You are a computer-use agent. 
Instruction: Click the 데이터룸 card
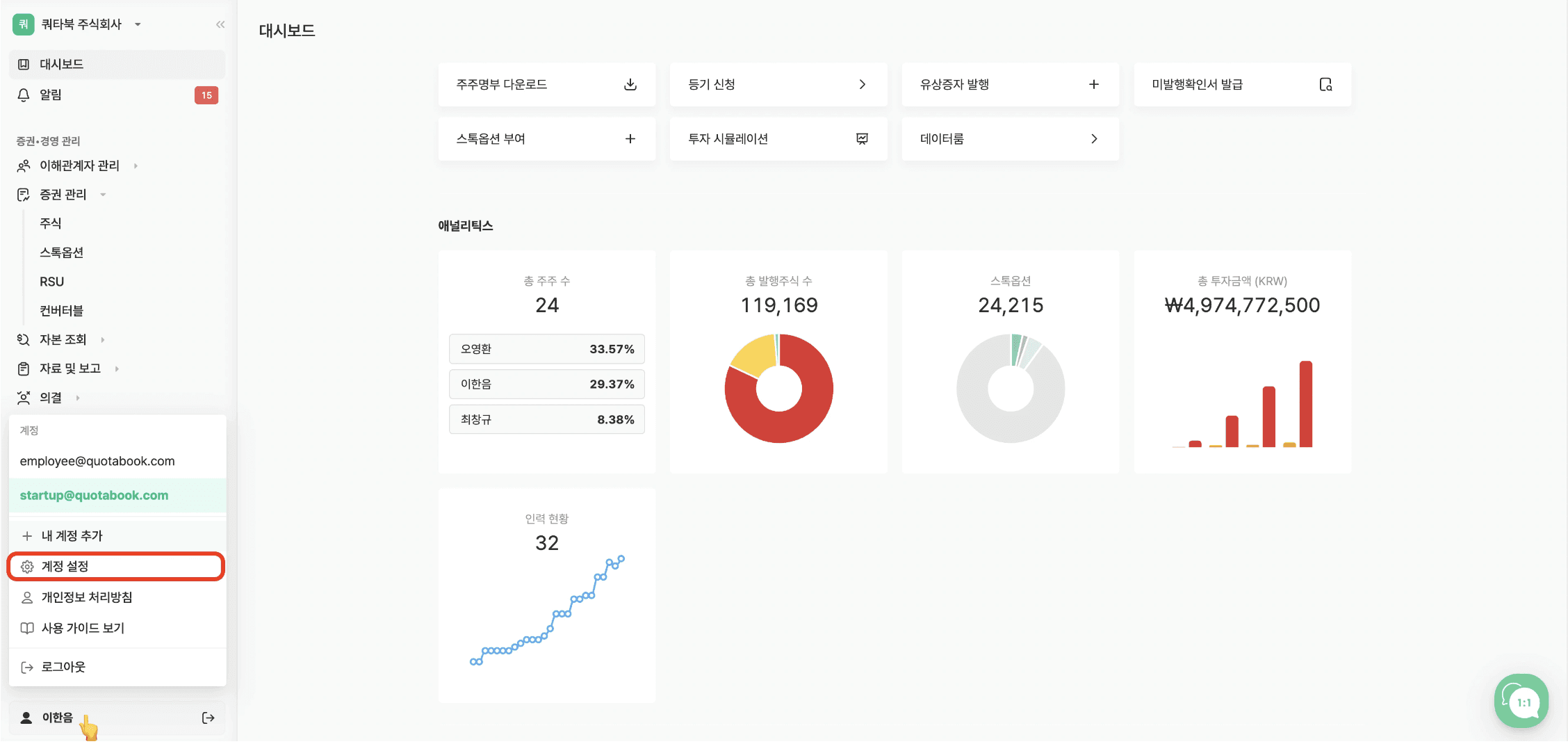(1010, 138)
